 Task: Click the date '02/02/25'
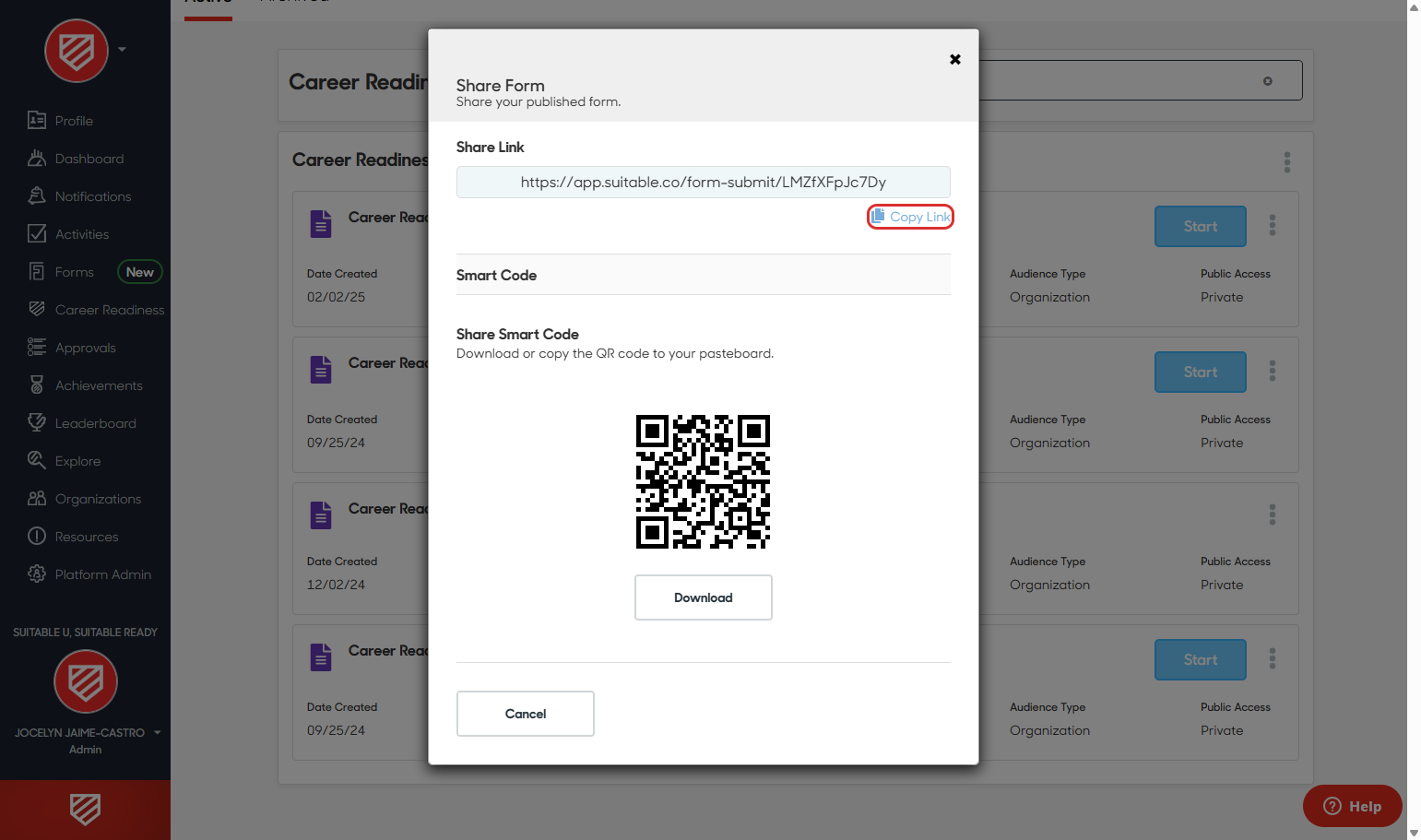tap(336, 297)
